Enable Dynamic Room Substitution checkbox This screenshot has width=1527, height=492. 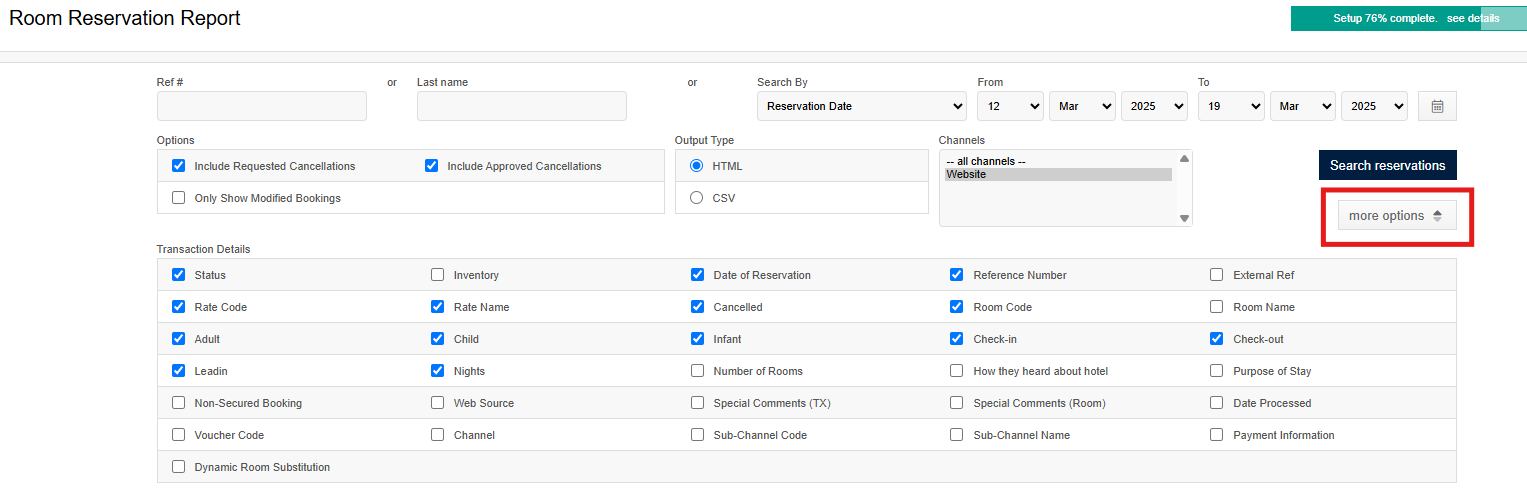pyautogui.click(x=179, y=467)
